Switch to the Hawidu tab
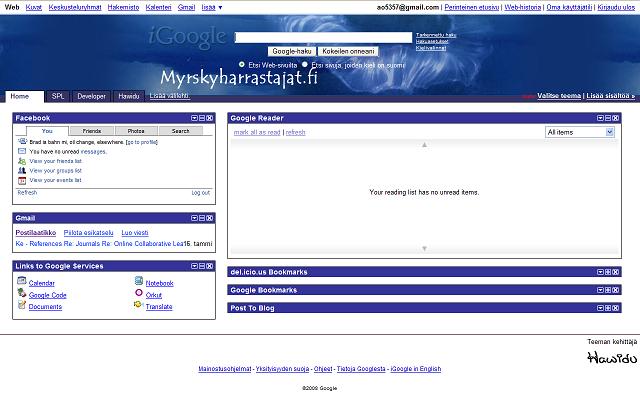This screenshot has width=640, height=395. click(x=129, y=96)
